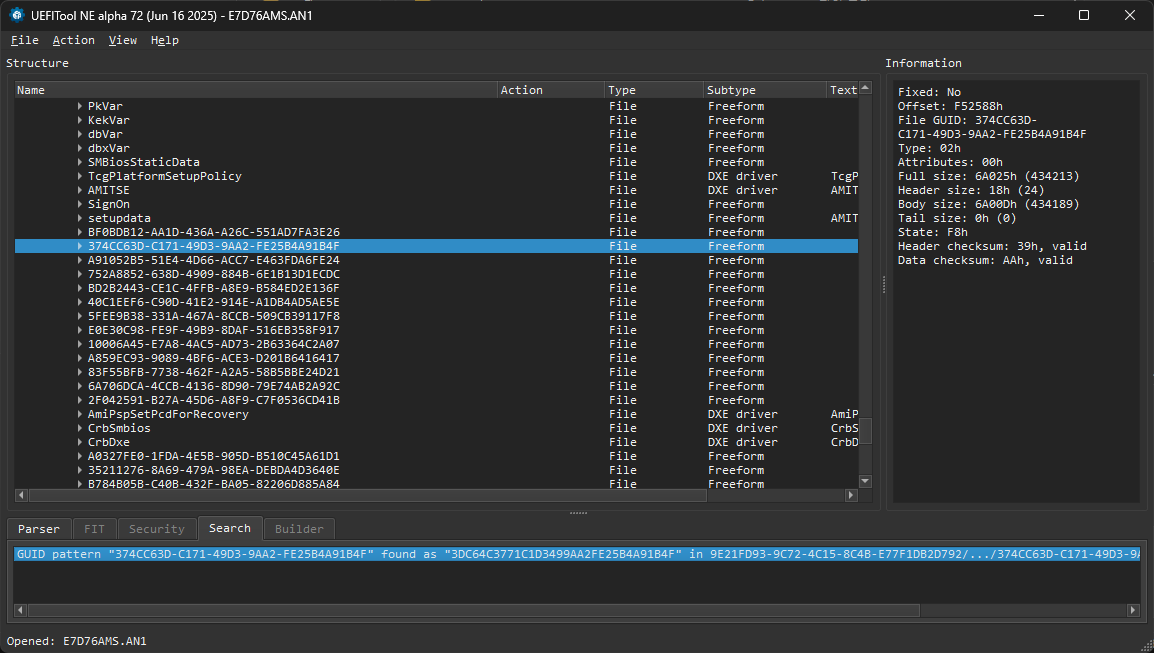
Task: Click the Subtype column header
Action: pyautogui.click(x=765, y=90)
